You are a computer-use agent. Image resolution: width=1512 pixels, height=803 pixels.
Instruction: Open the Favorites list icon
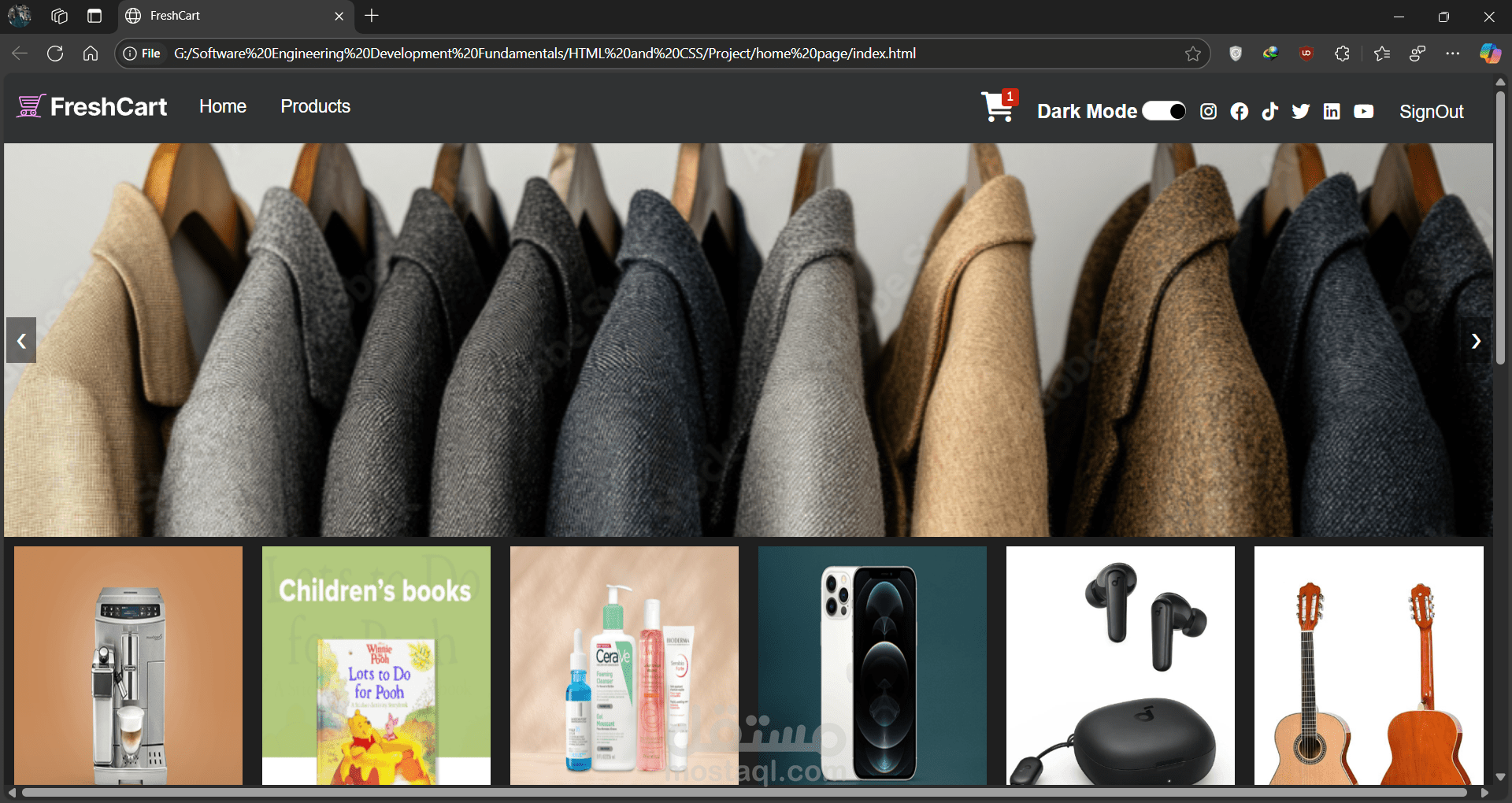point(1381,54)
